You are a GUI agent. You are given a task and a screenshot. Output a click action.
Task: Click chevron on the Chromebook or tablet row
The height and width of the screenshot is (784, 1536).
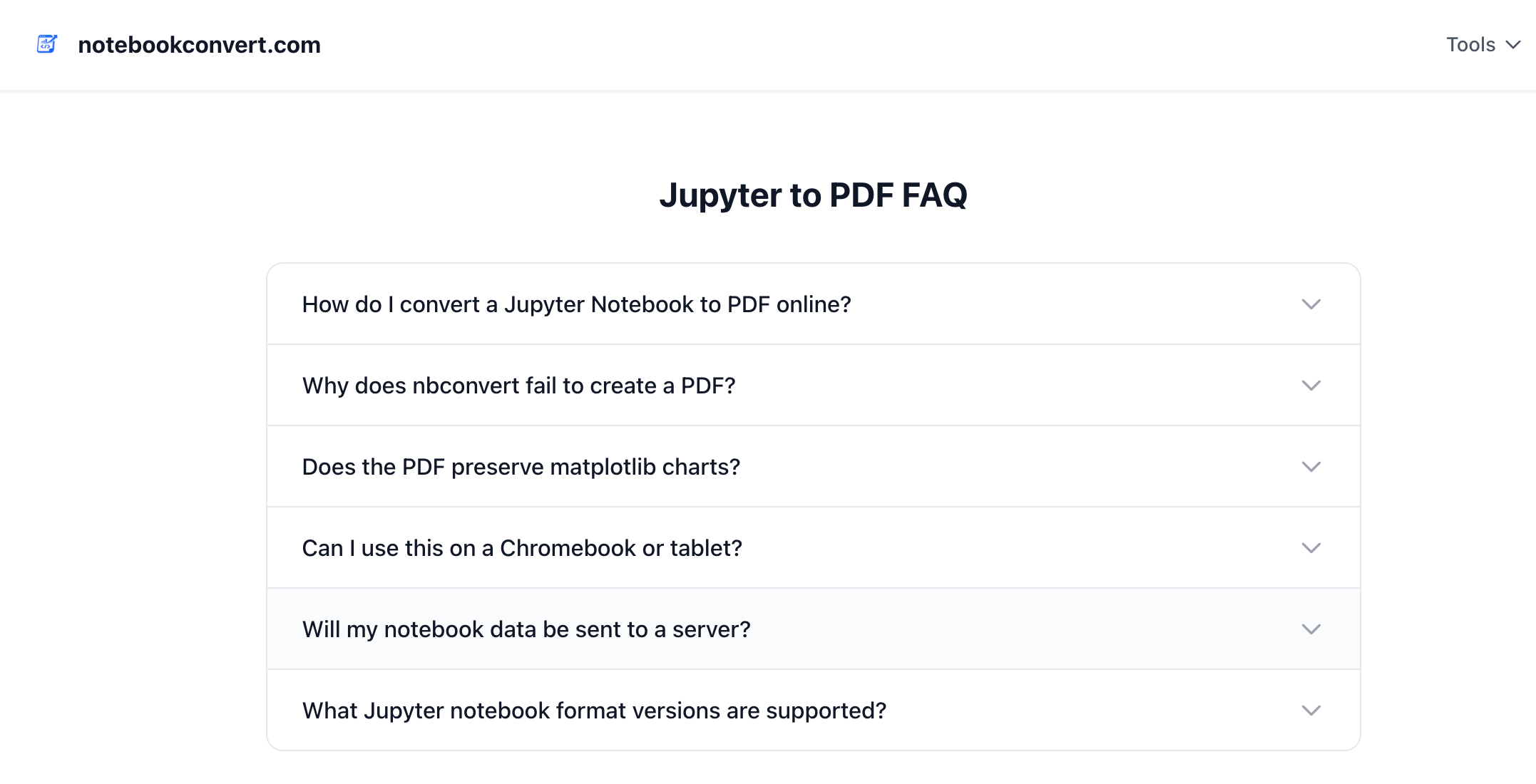(x=1311, y=548)
